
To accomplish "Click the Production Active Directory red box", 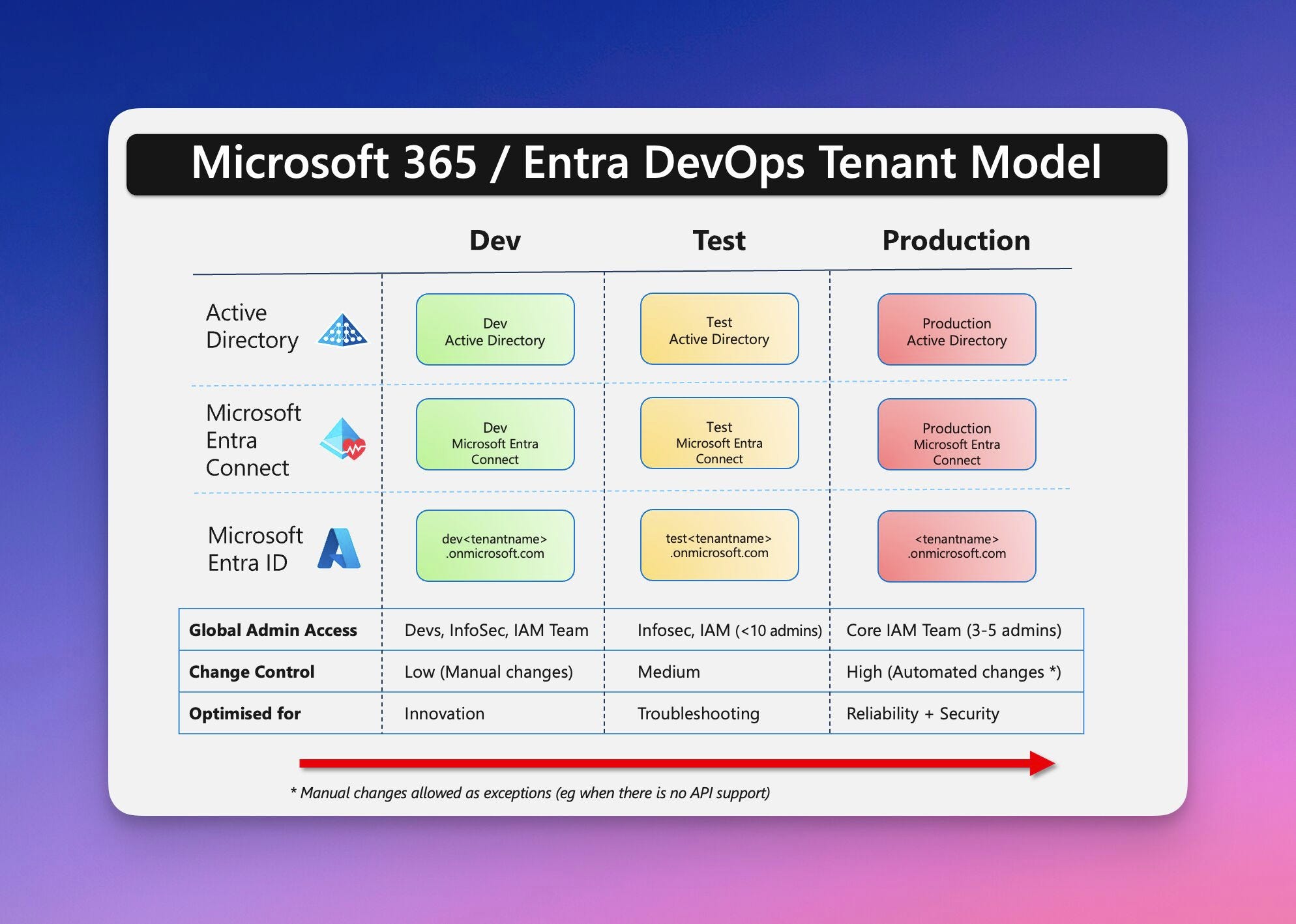I will (956, 330).
